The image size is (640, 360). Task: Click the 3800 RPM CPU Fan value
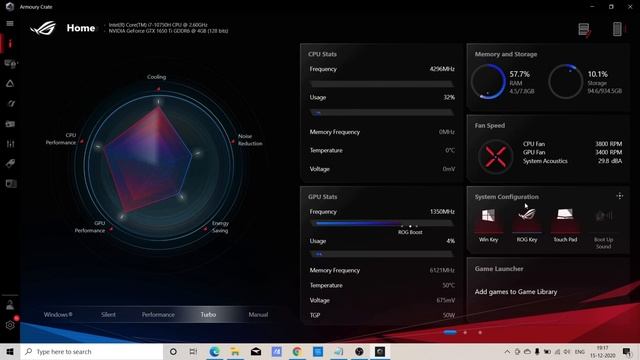click(609, 144)
